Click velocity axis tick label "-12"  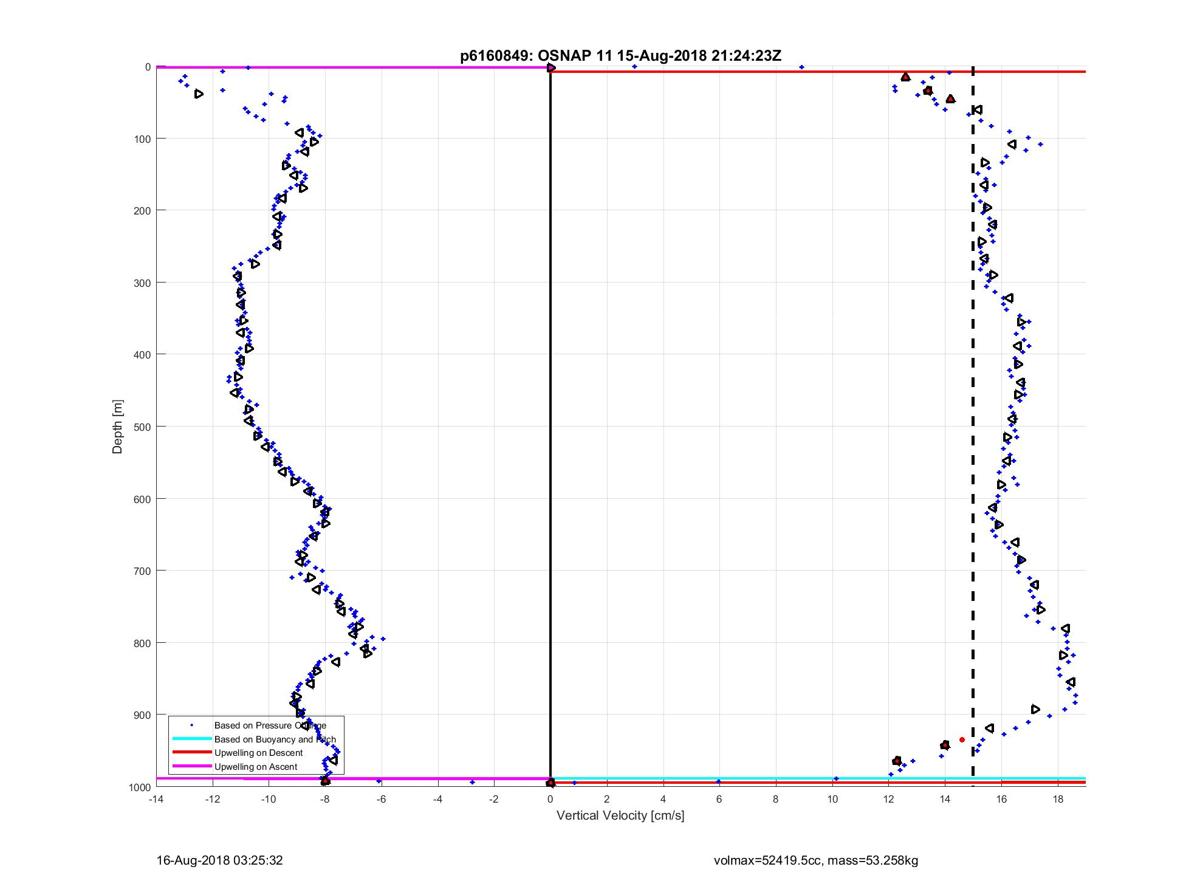pos(212,799)
